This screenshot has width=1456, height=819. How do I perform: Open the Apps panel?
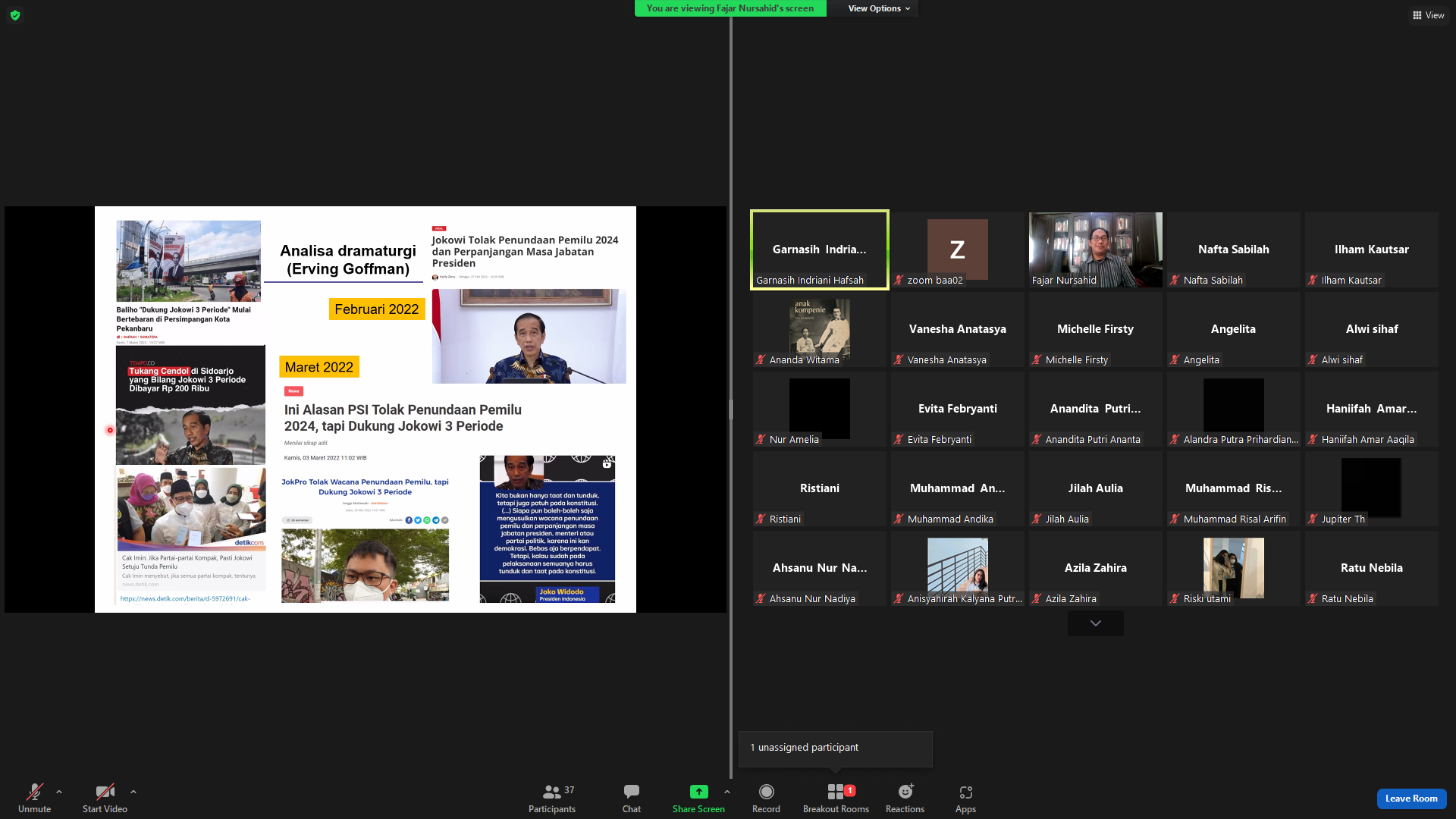click(x=965, y=798)
